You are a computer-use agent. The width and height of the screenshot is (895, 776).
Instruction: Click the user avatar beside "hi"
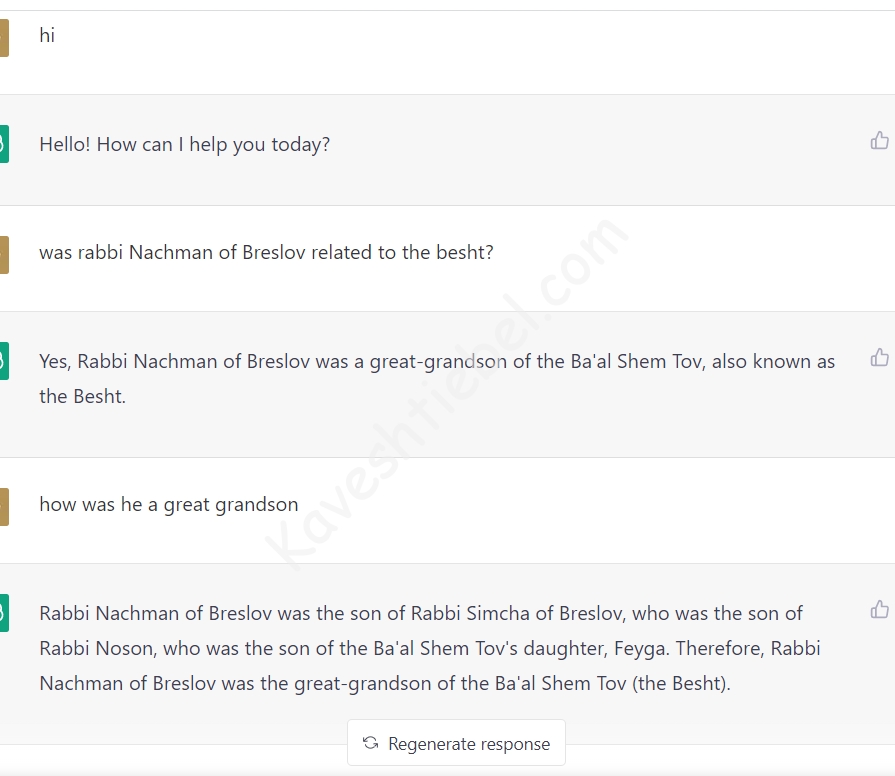(x=4, y=38)
